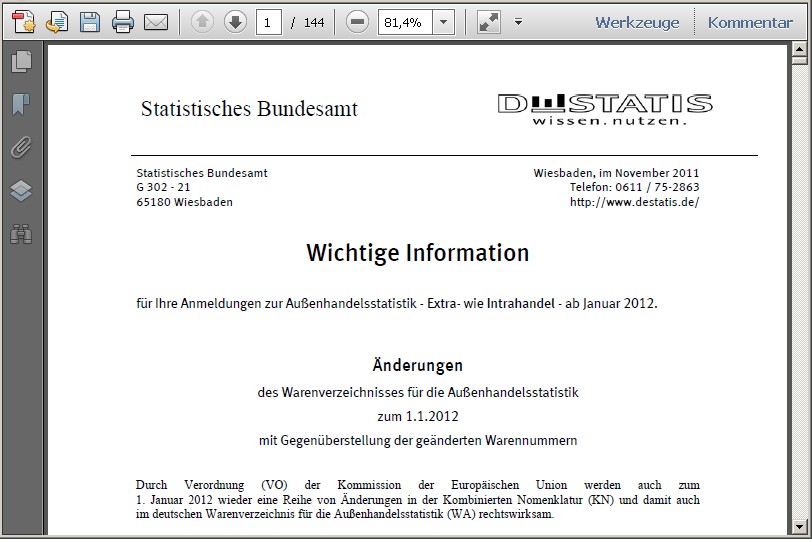Open the search binoculars panel
Image resolution: width=812 pixels, height=542 pixels.
pyautogui.click(x=21, y=234)
